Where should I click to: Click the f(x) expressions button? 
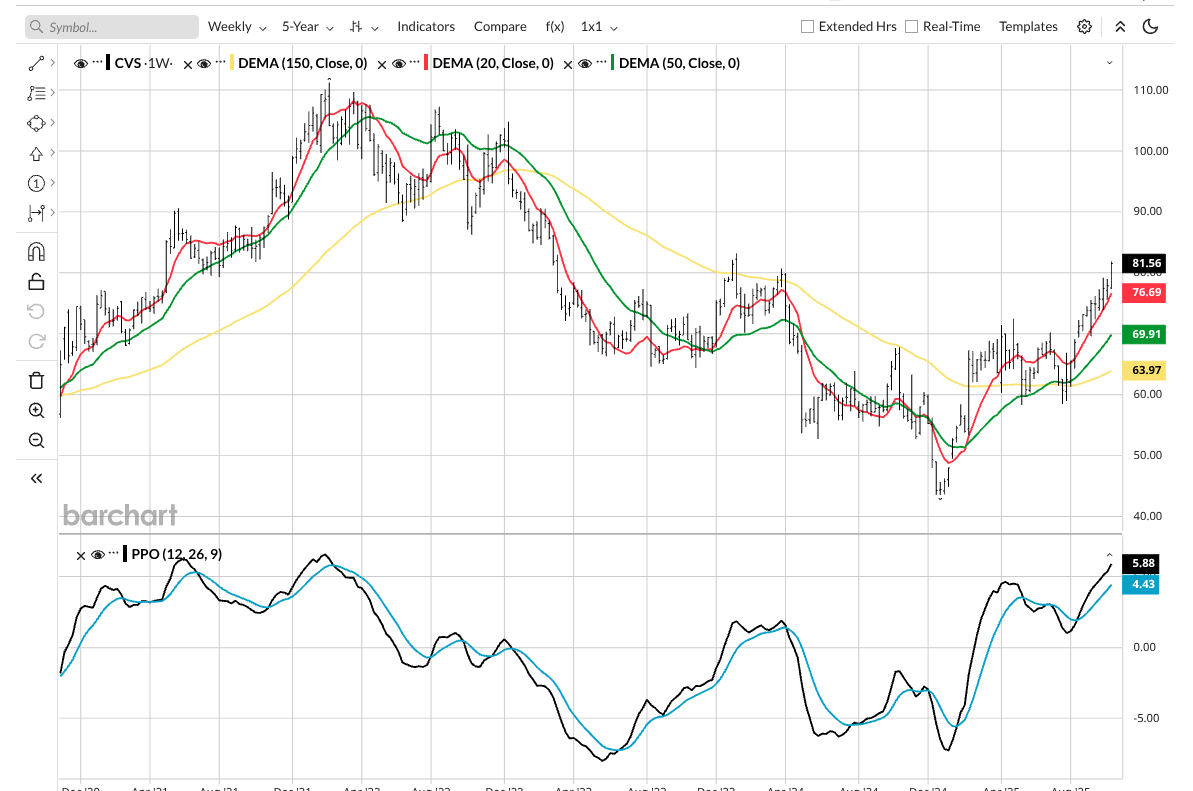554,27
